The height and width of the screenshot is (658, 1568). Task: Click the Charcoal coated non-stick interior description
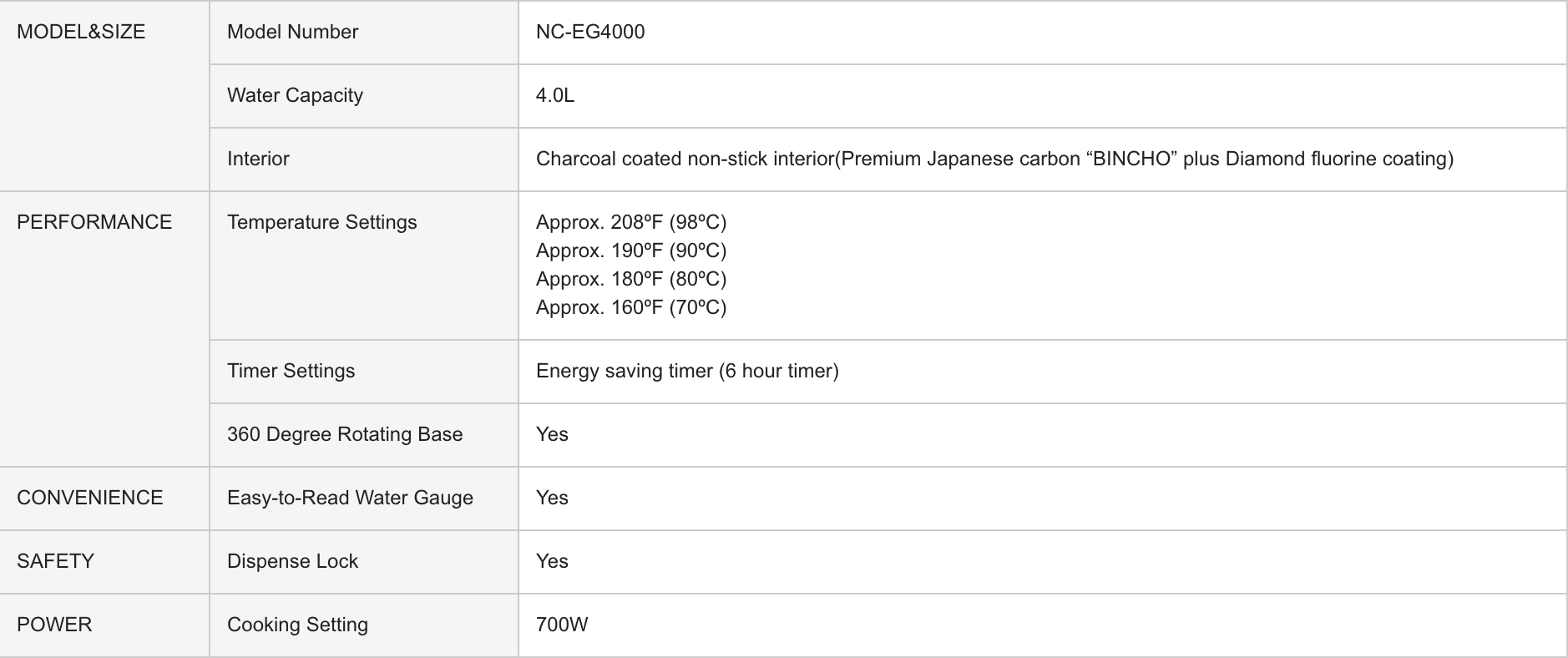(x=994, y=159)
